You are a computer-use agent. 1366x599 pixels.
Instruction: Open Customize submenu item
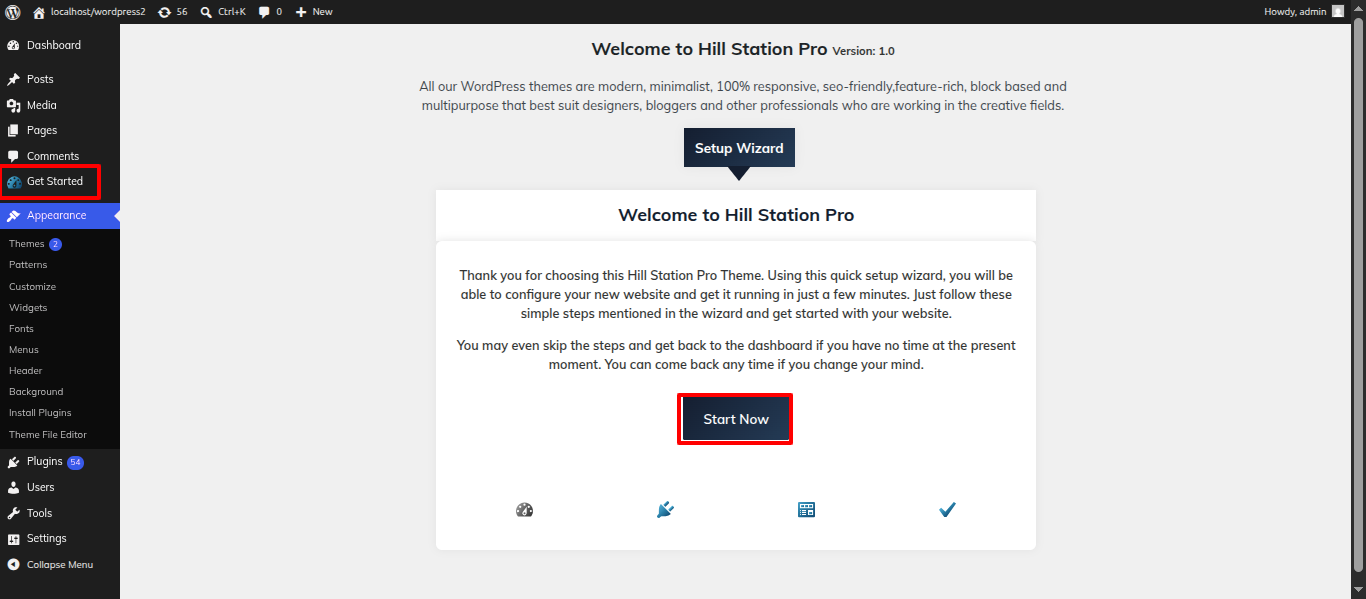tap(32, 287)
